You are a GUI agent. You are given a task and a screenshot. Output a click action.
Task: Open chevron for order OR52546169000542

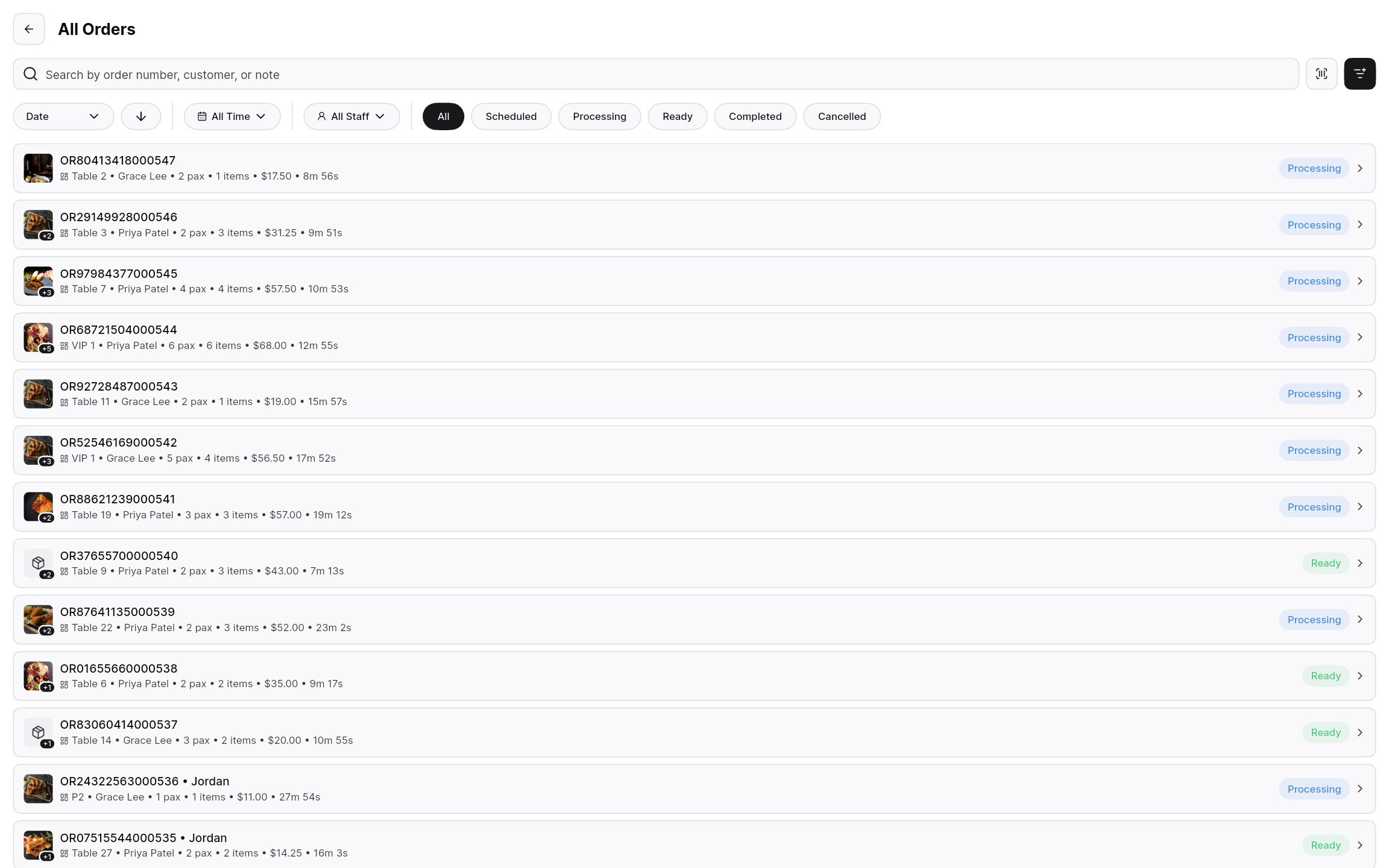(1360, 450)
